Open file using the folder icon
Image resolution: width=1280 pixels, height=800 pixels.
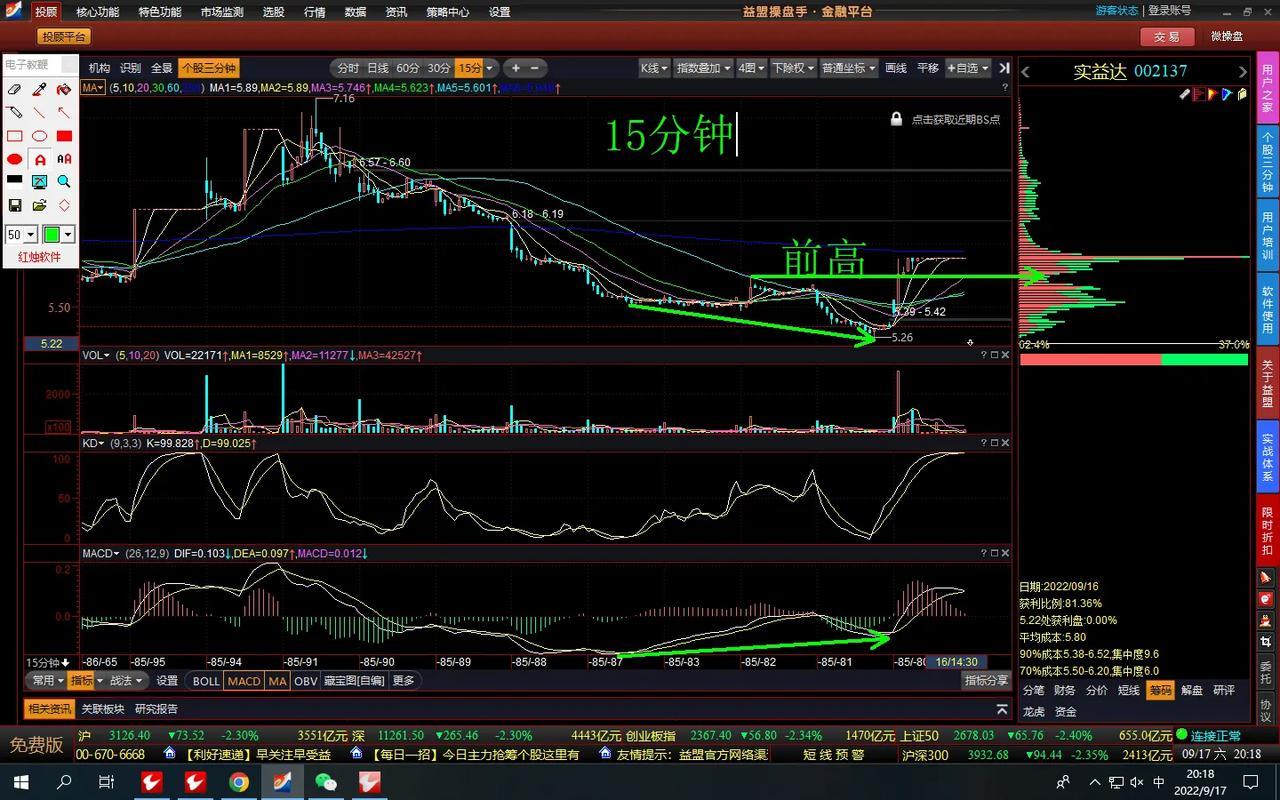coord(39,205)
